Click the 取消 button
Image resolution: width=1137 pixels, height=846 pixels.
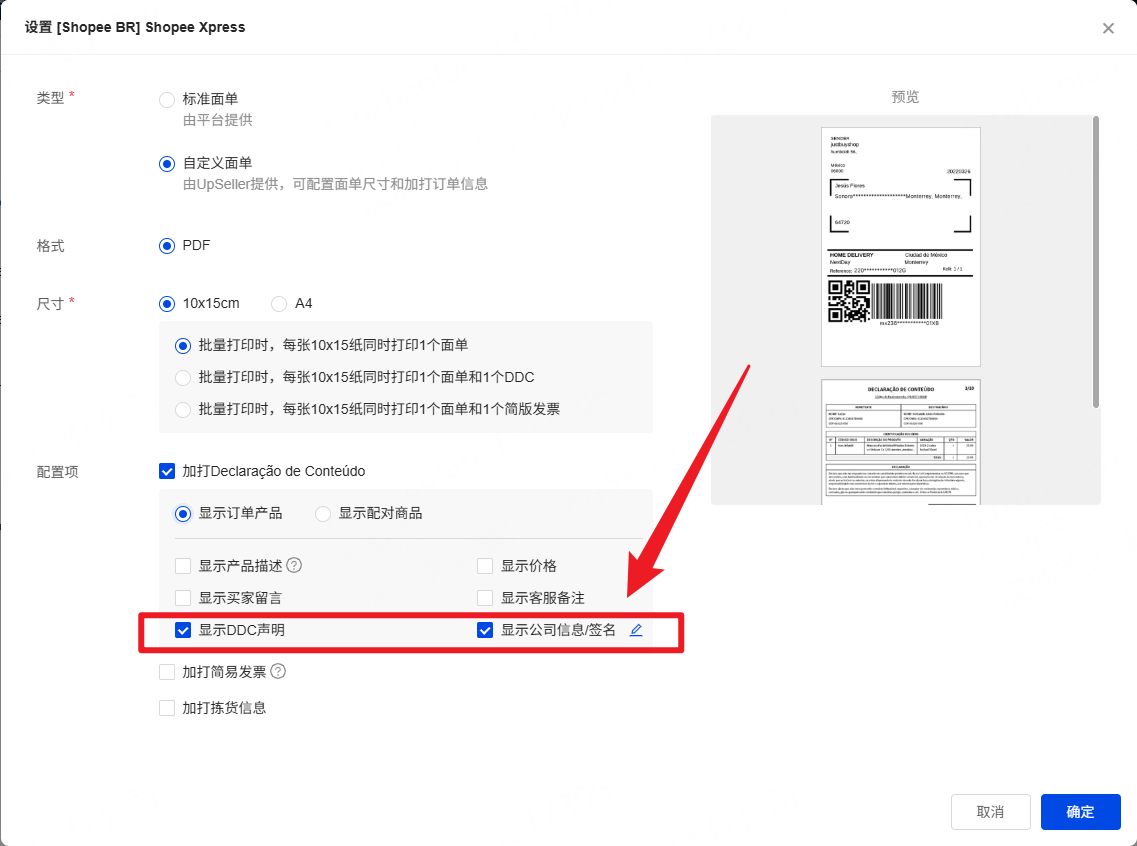[x=990, y=812]
